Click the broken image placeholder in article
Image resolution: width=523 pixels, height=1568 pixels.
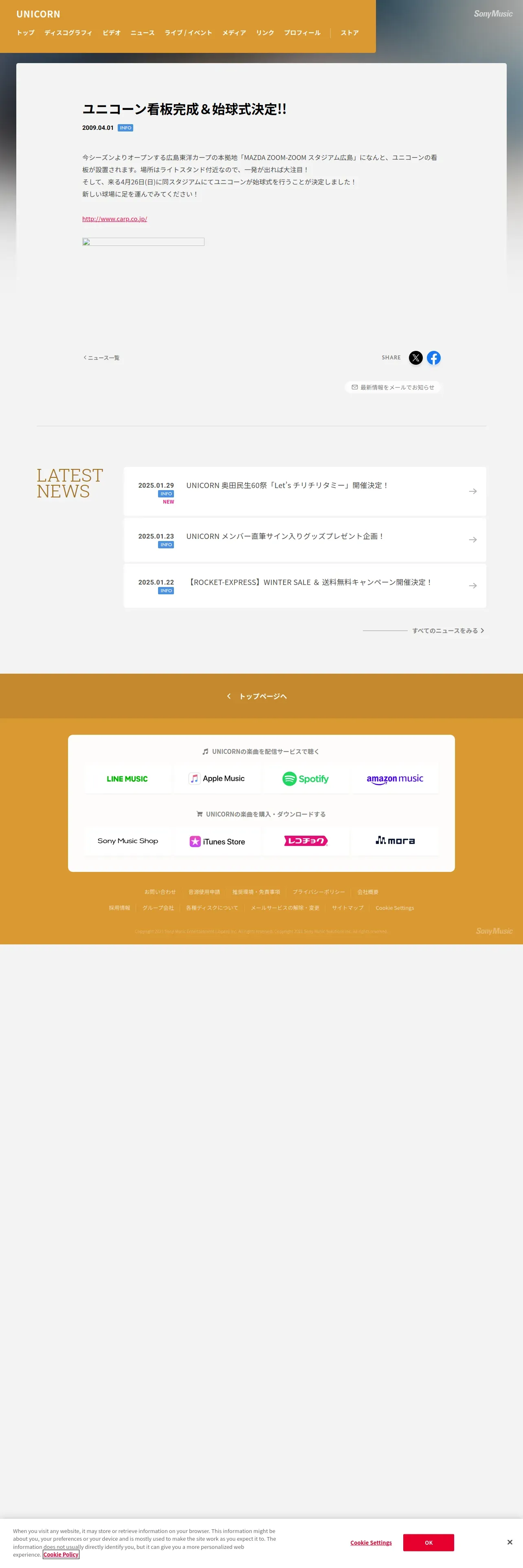143,242
